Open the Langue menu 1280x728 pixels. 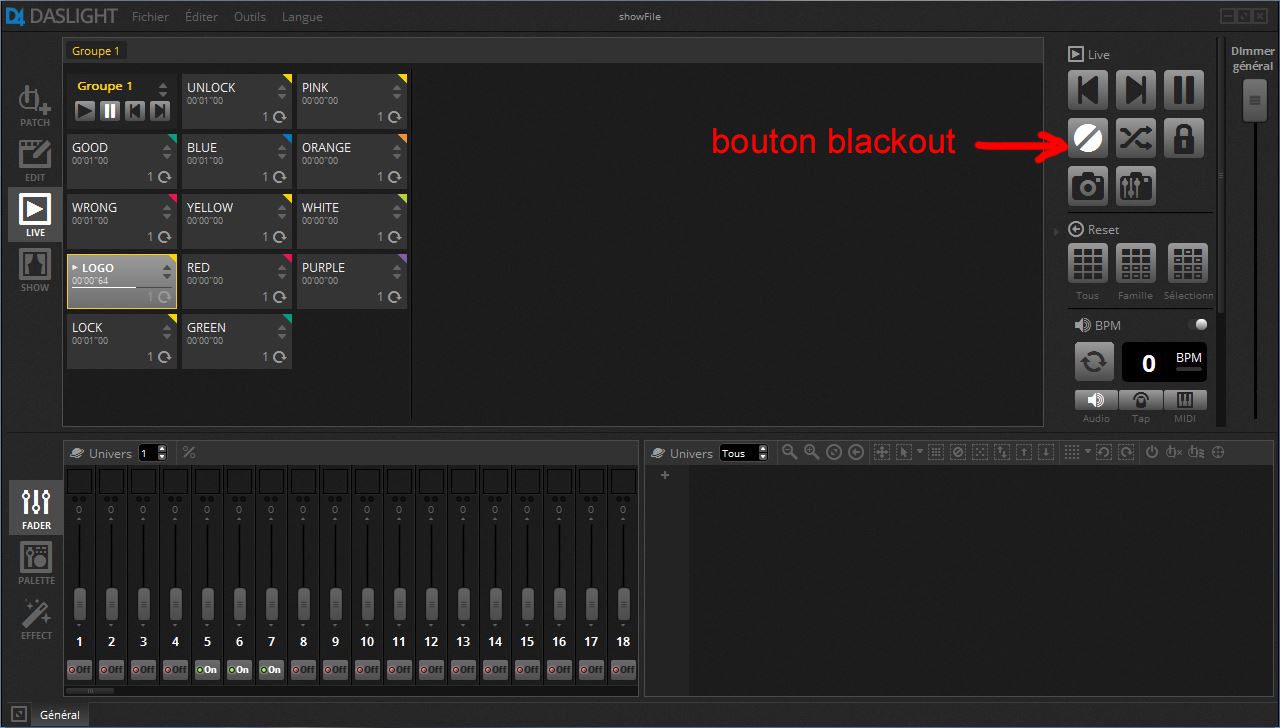[302, 17]
